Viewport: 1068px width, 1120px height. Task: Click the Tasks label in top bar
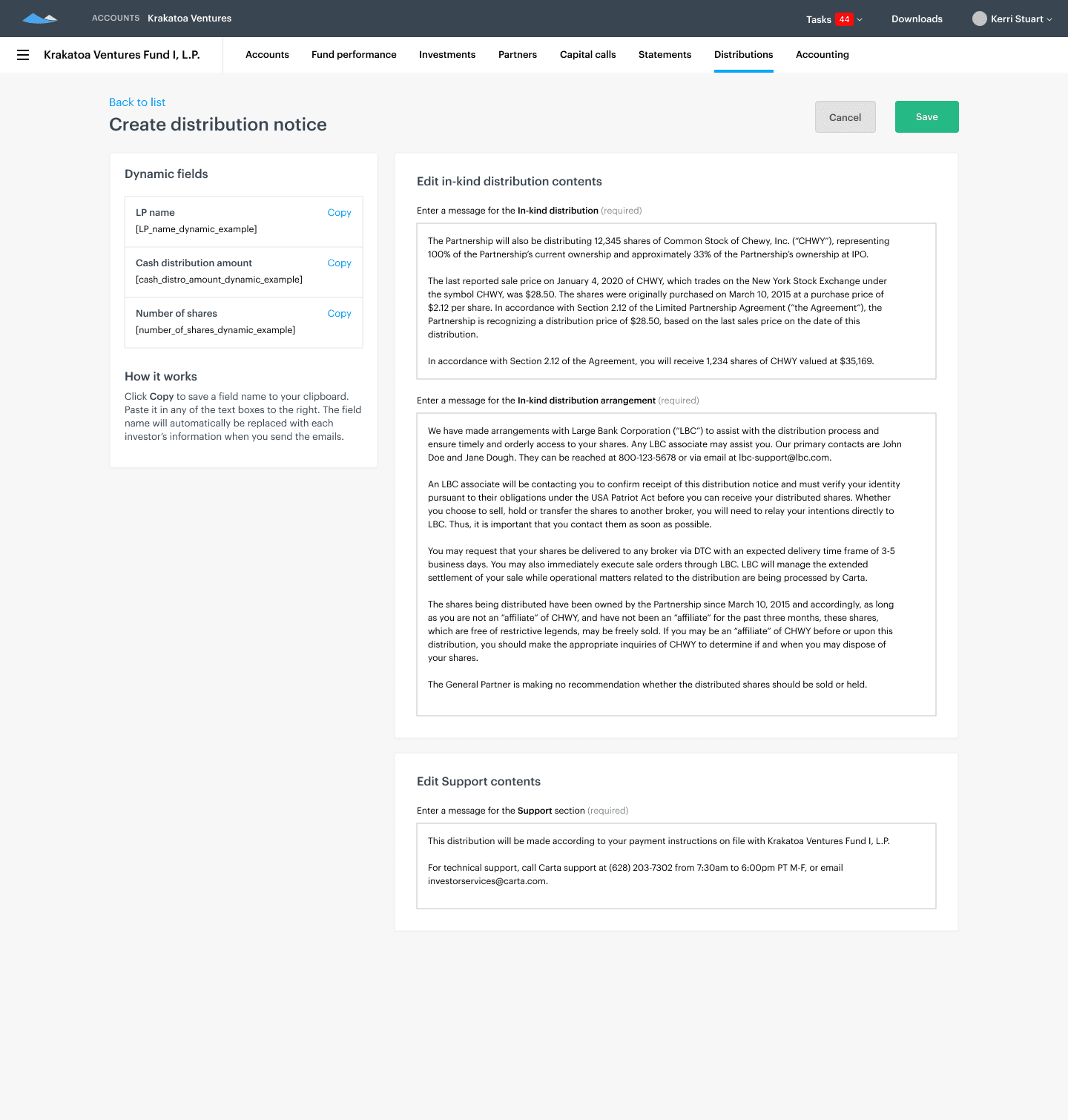(x=819, y=19)
